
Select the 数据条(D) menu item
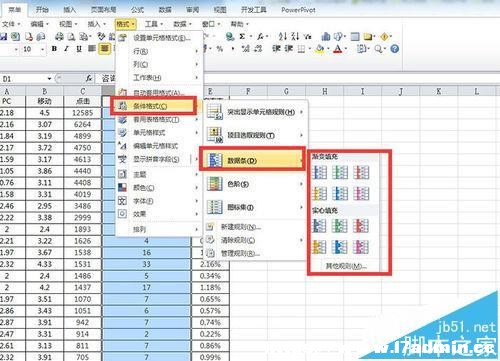(252, 159)
